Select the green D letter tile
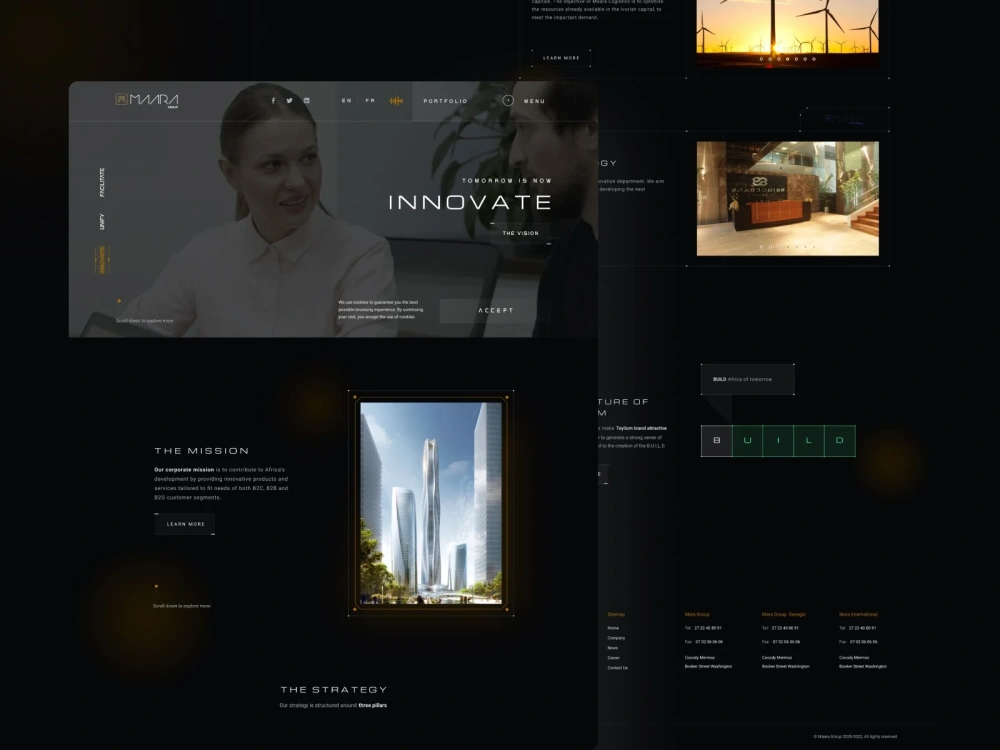This screenshot has height=750, width=1000. (840, 441)
